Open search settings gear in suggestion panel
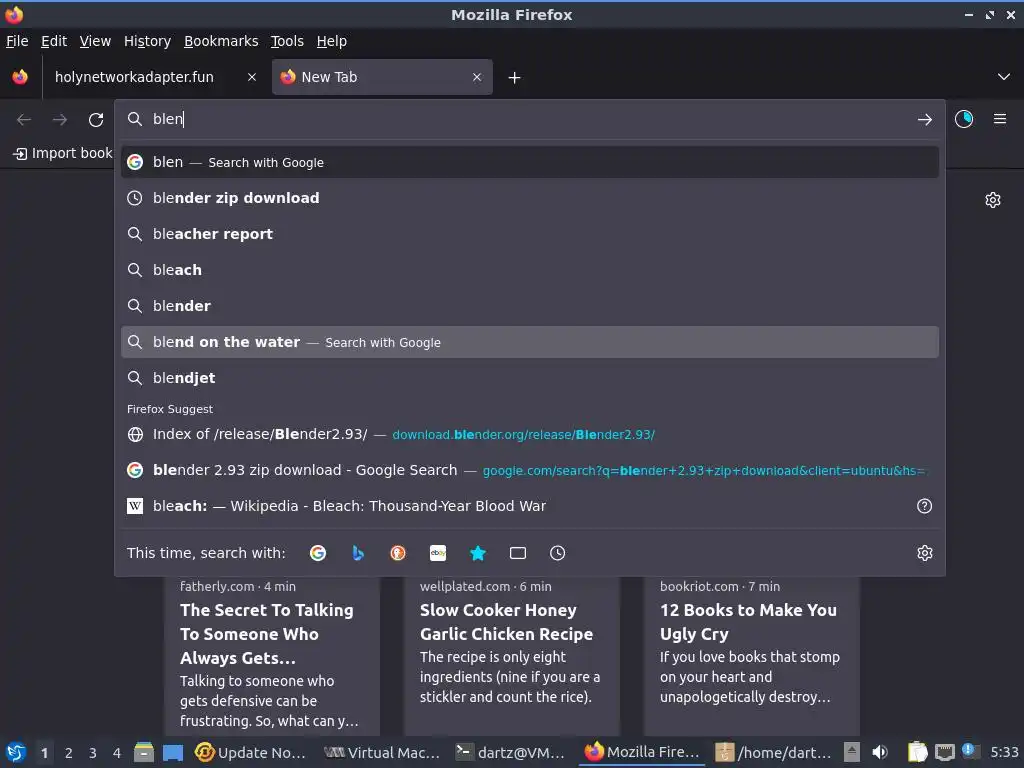The image size is (1024, 768). click(x=925, y=553)
